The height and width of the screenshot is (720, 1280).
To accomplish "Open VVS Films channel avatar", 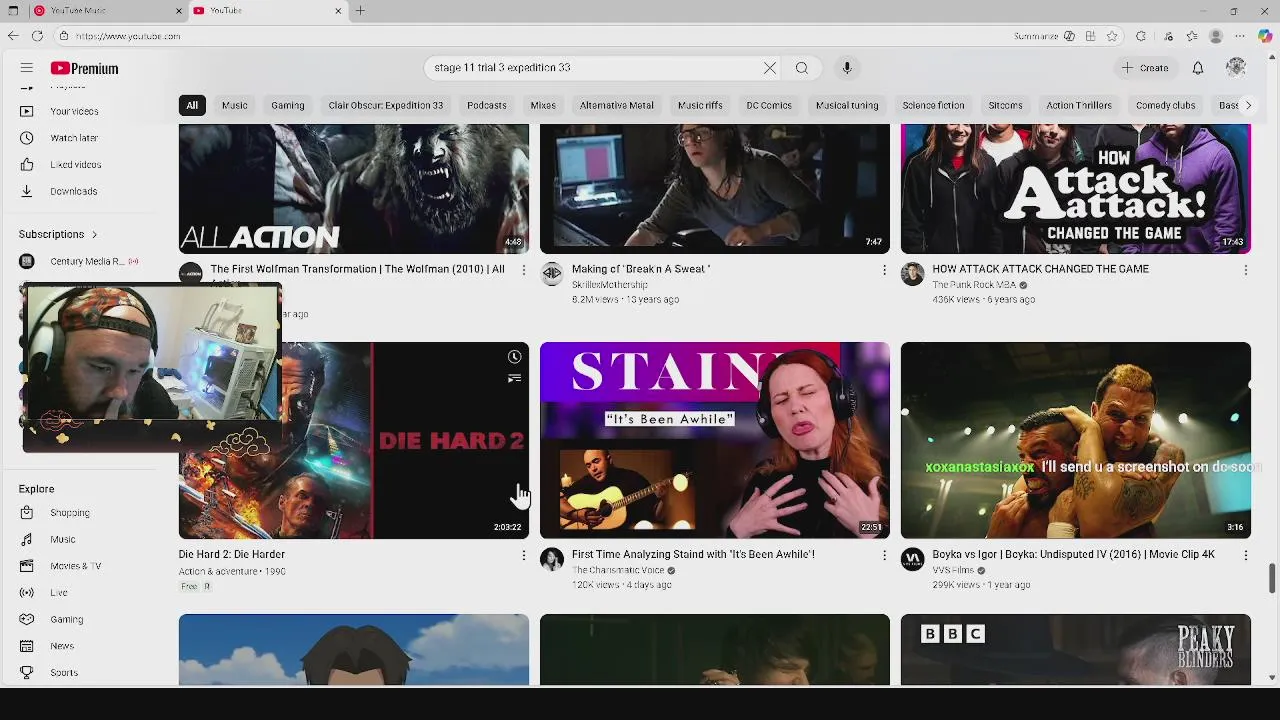I will [912, 559].
